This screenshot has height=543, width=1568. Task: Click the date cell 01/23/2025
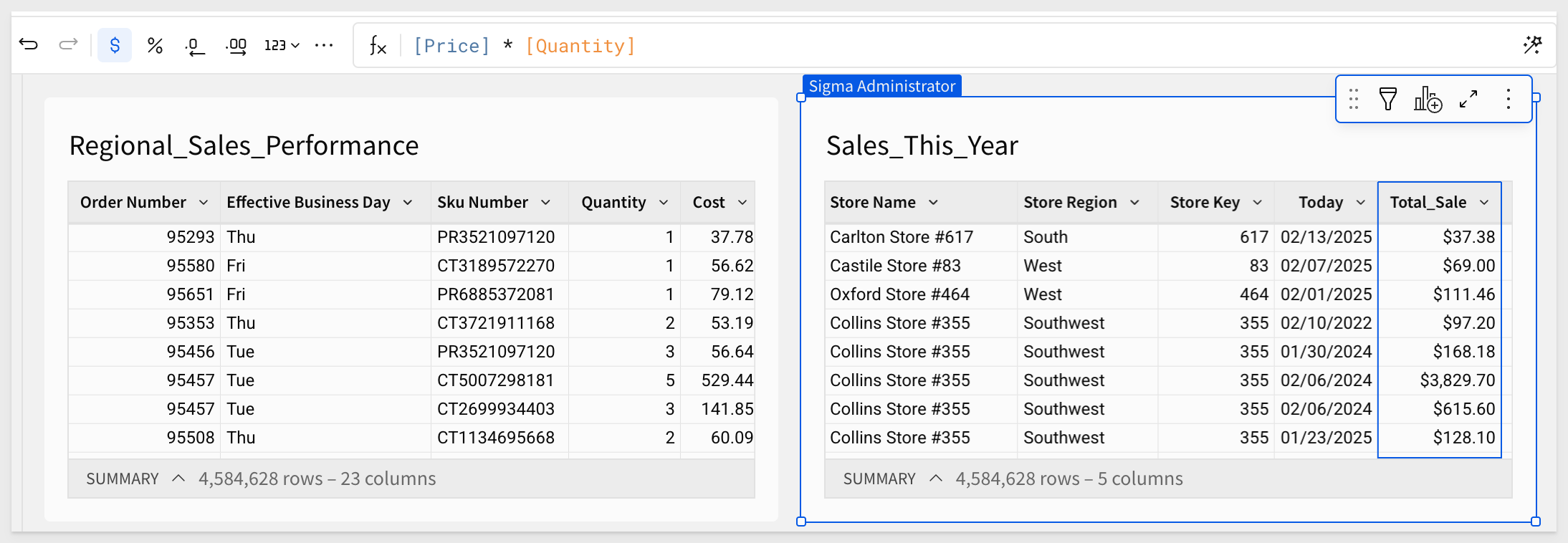pyautogui.click(x=1326, y=438)
